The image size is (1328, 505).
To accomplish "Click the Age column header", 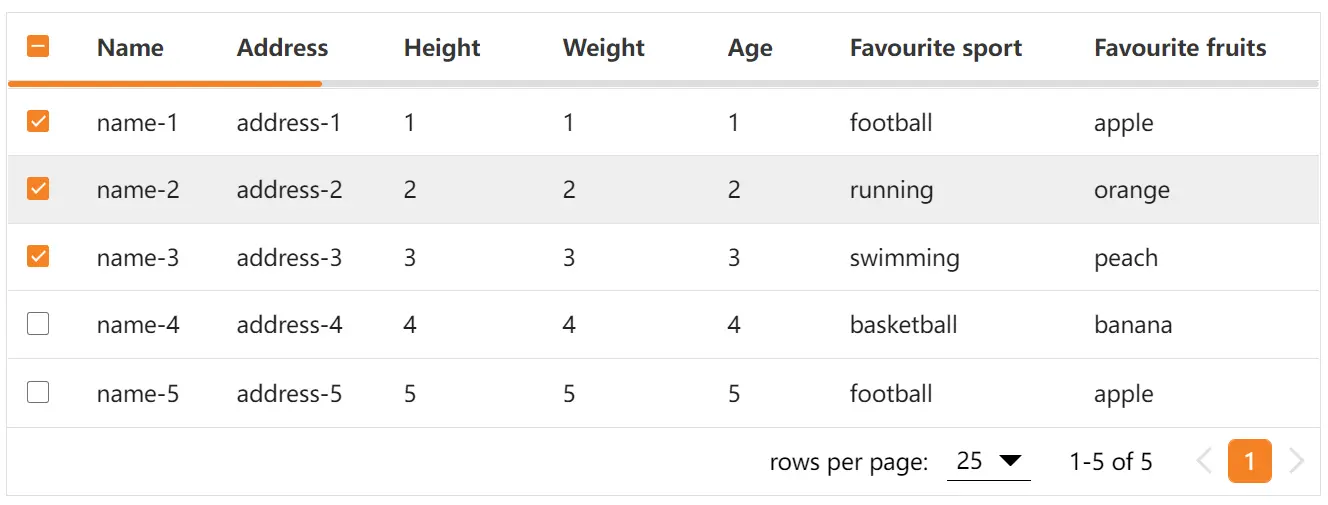I will pos(750,48).
